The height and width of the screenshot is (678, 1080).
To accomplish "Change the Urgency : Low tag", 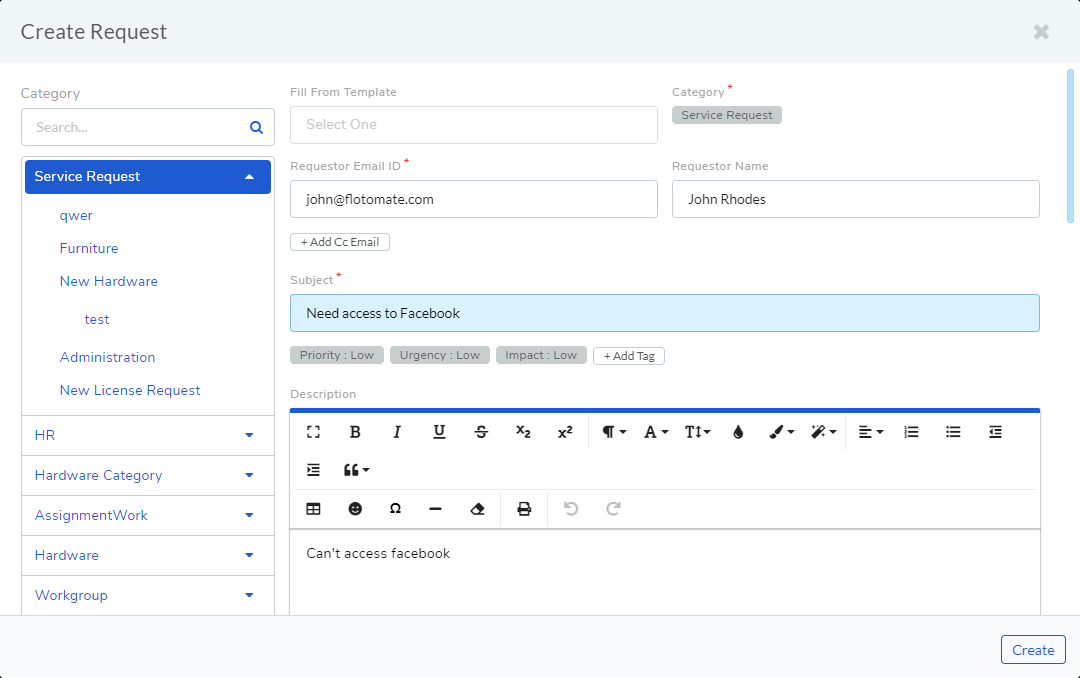I will click(439, 355).
